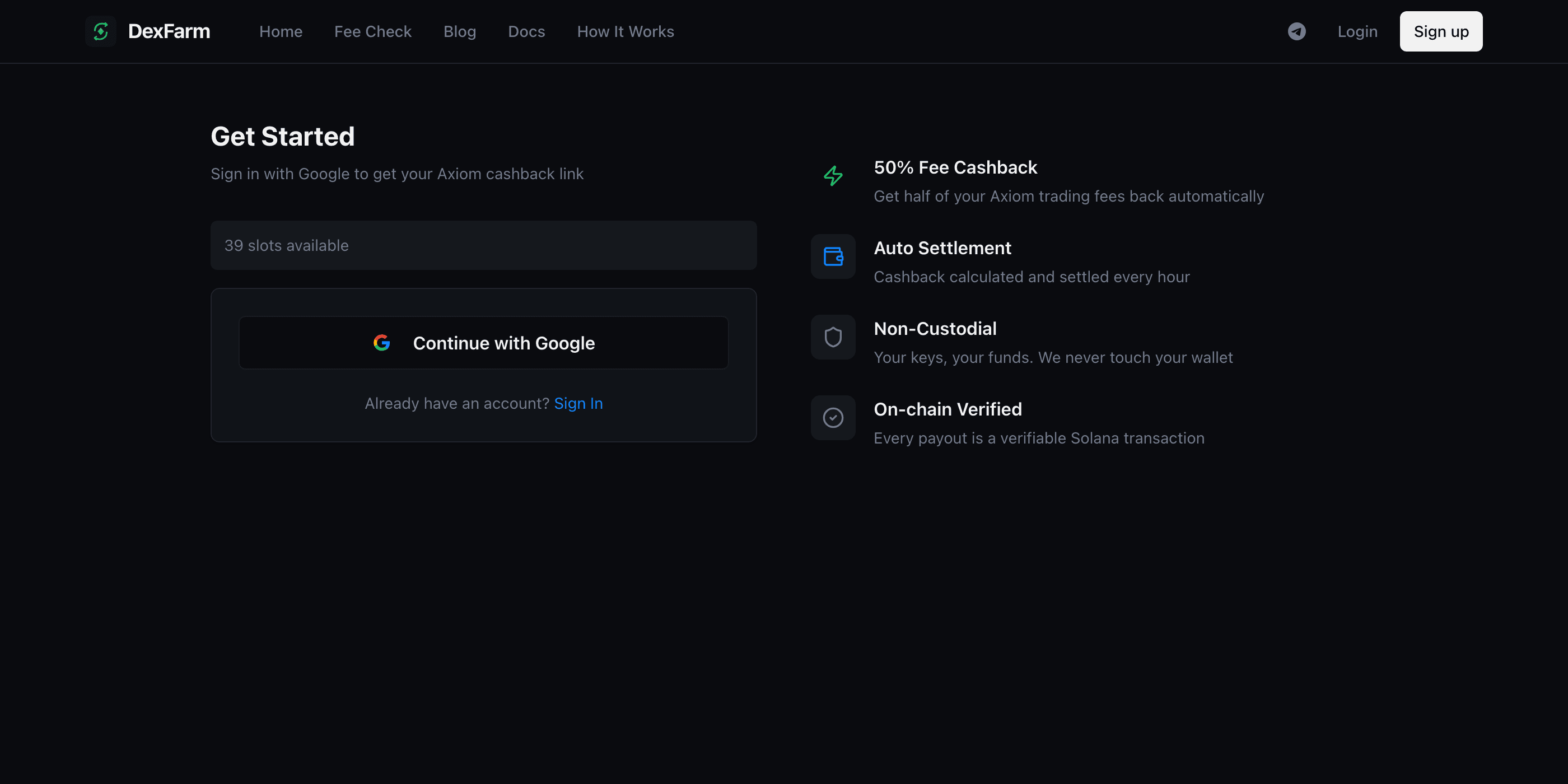The width and height of the screenshot is (1568, 784).
Task: Click 'On-chain Verified' title
Action: (x=948, y=409)
